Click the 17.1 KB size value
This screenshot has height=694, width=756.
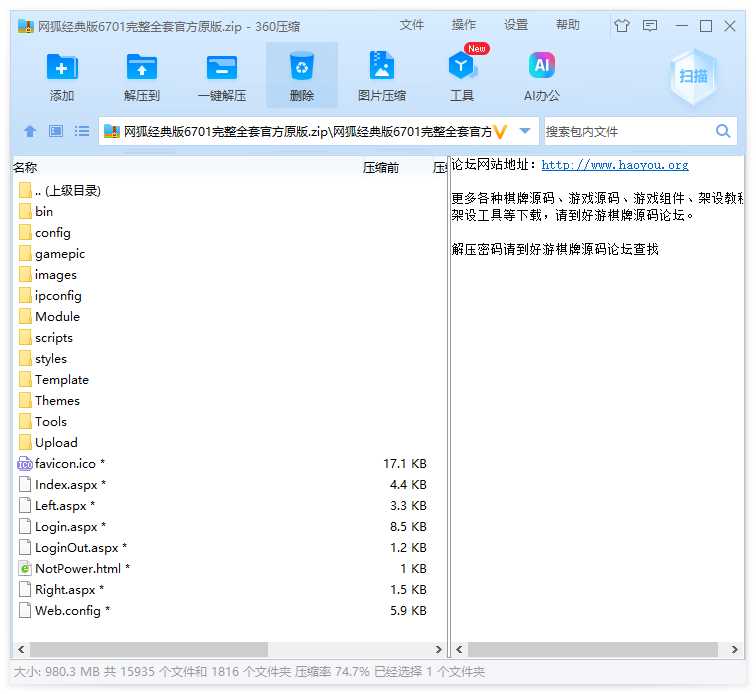tap(405, 463)
